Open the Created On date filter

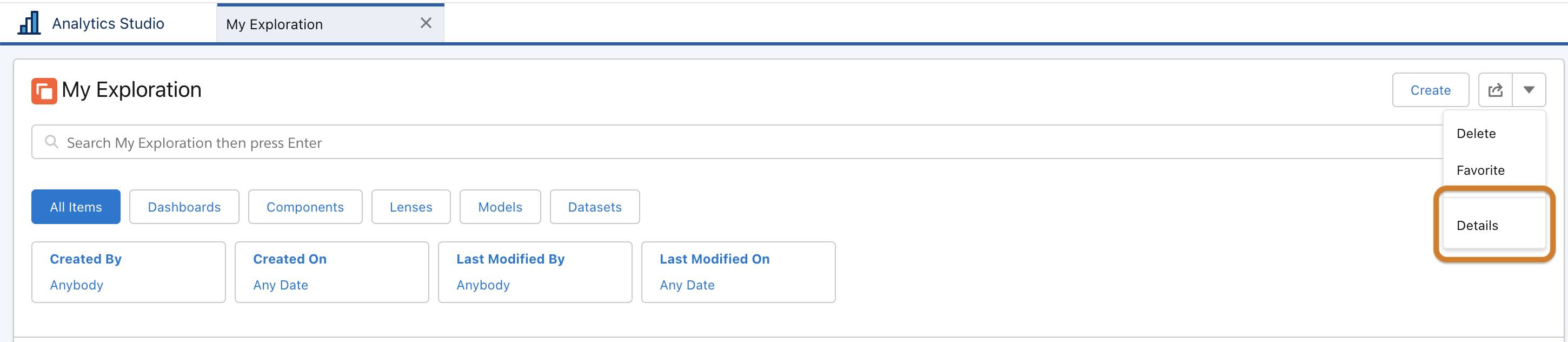coord(332,272)
